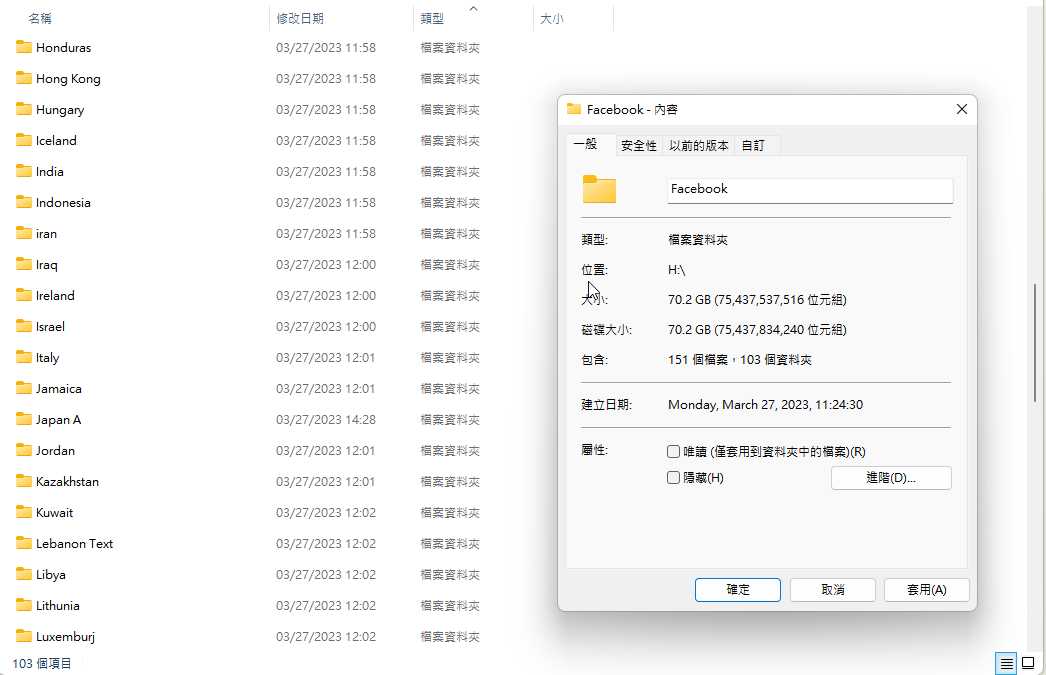Click the Japan A folder icon
The image size is (1046, 675).
click(24, 419)
